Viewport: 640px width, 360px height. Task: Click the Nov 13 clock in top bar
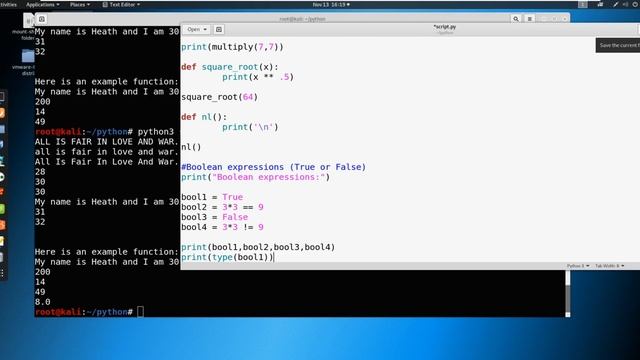331,4
